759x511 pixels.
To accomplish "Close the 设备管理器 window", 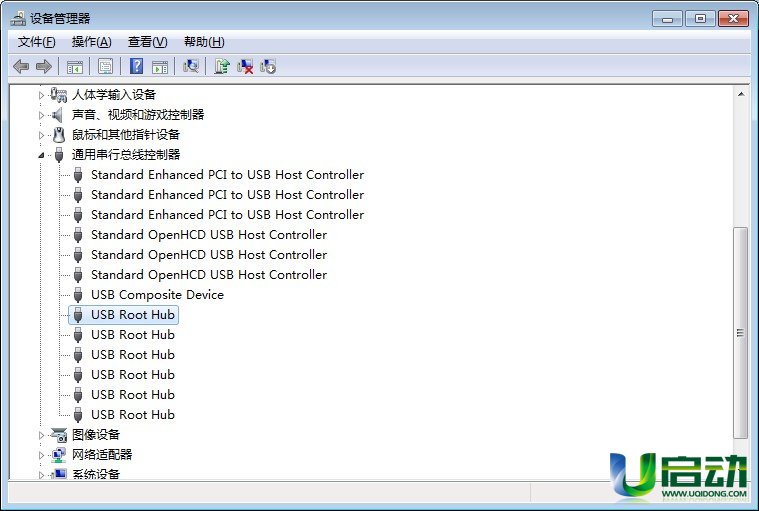I will click(x=733, y=19).
